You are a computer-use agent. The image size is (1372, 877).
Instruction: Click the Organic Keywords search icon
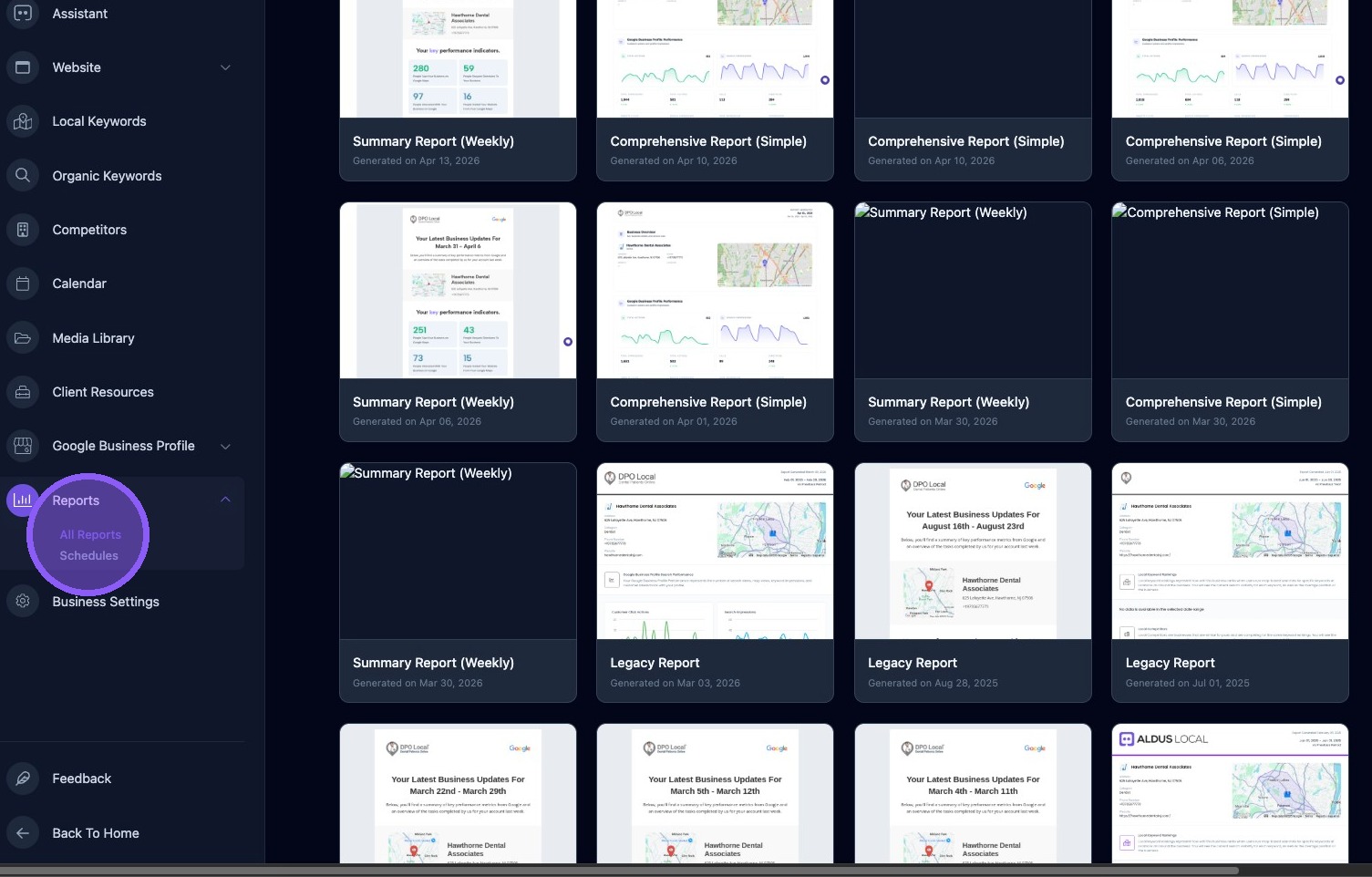click(23, 175)
